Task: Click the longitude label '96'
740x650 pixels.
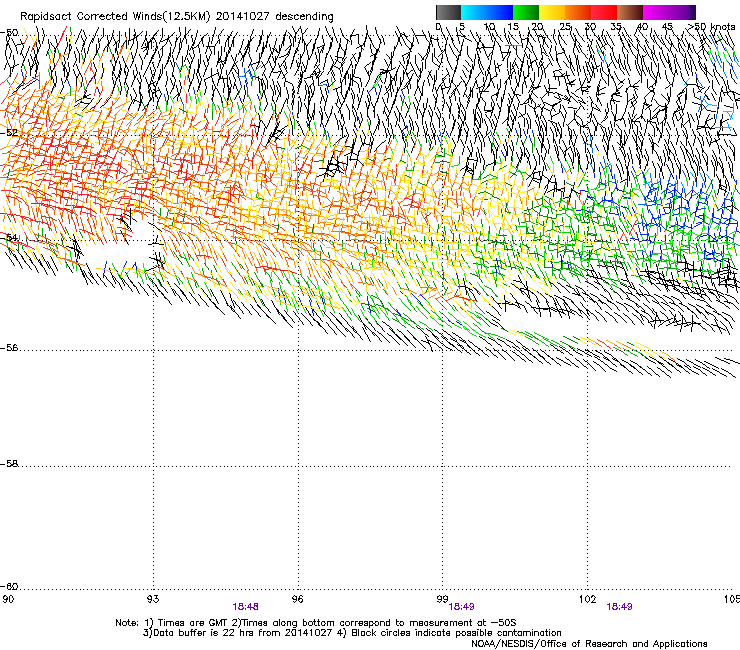Action: [298, 599]
